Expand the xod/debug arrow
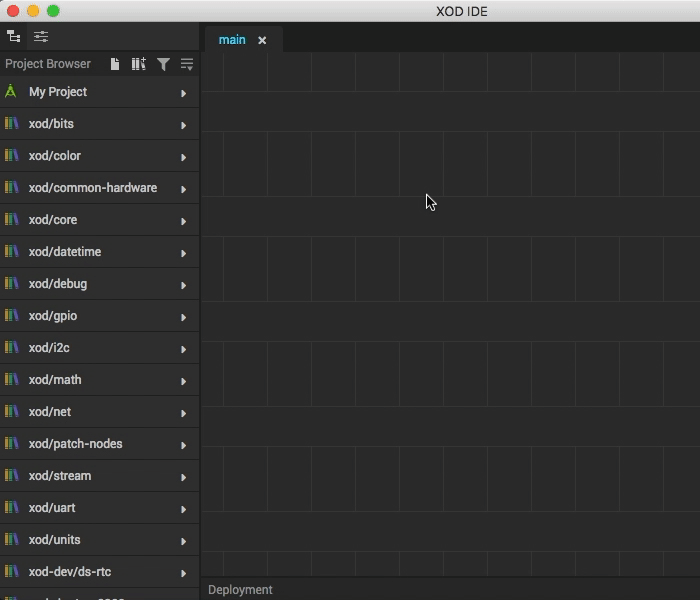The height and width of the screenshot is (600, 700). coord(183,285)
